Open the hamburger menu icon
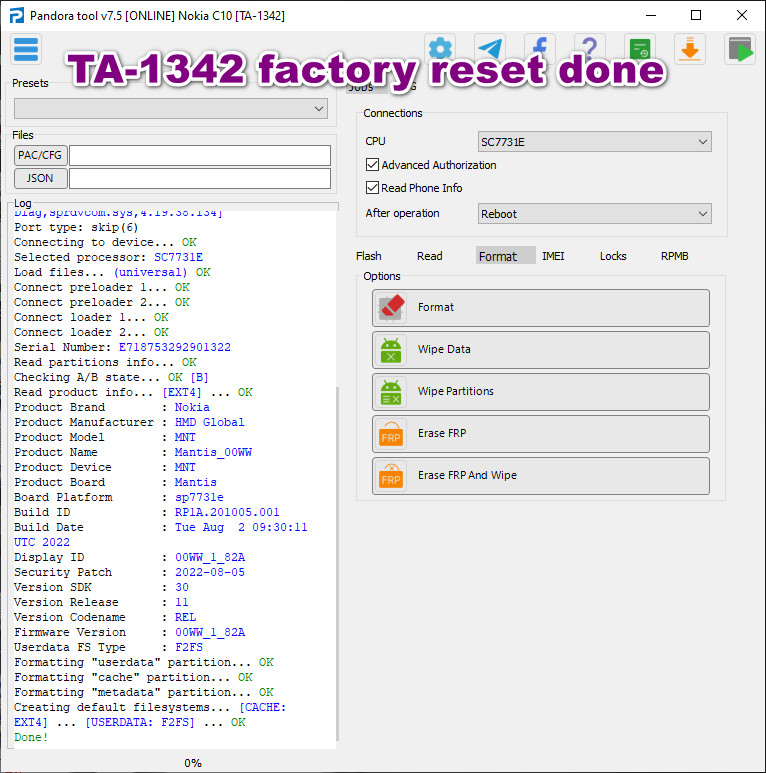 pyautogui.click(x=26, y=49)
